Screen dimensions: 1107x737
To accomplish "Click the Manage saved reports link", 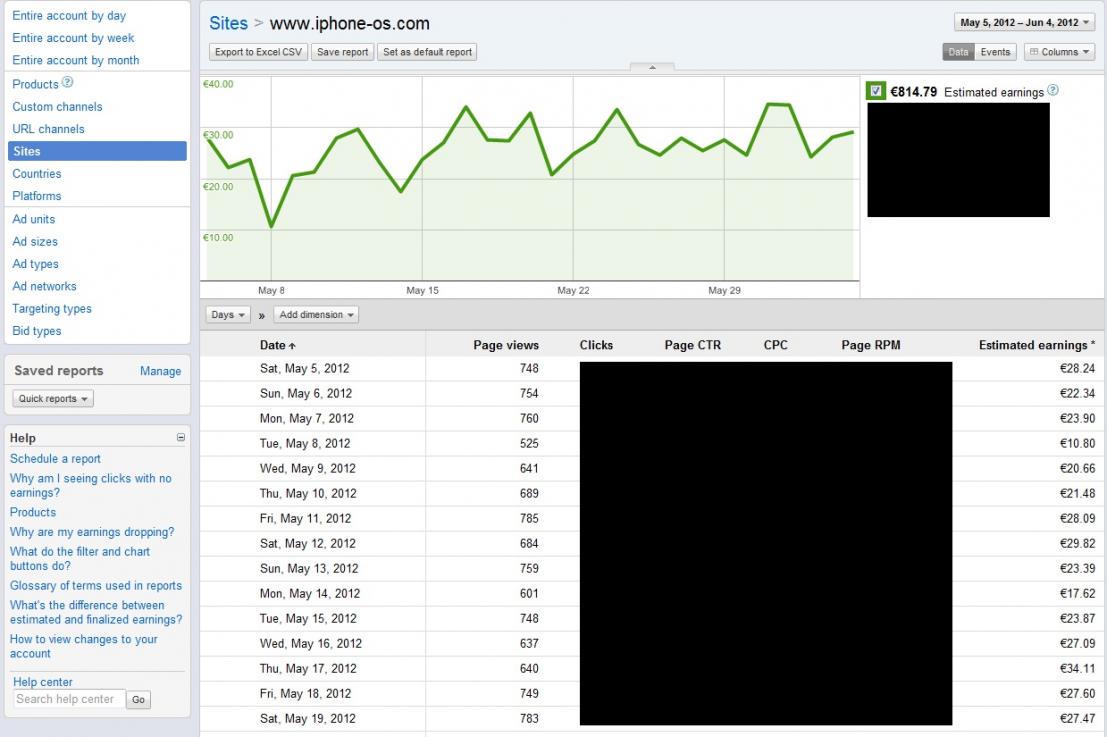I will pos(160,371).
